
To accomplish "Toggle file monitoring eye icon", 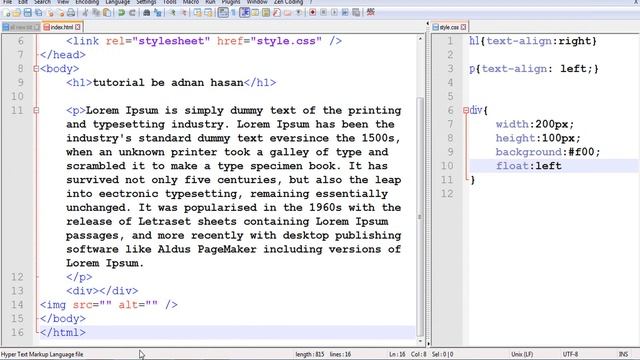I will tap(298, 13).
